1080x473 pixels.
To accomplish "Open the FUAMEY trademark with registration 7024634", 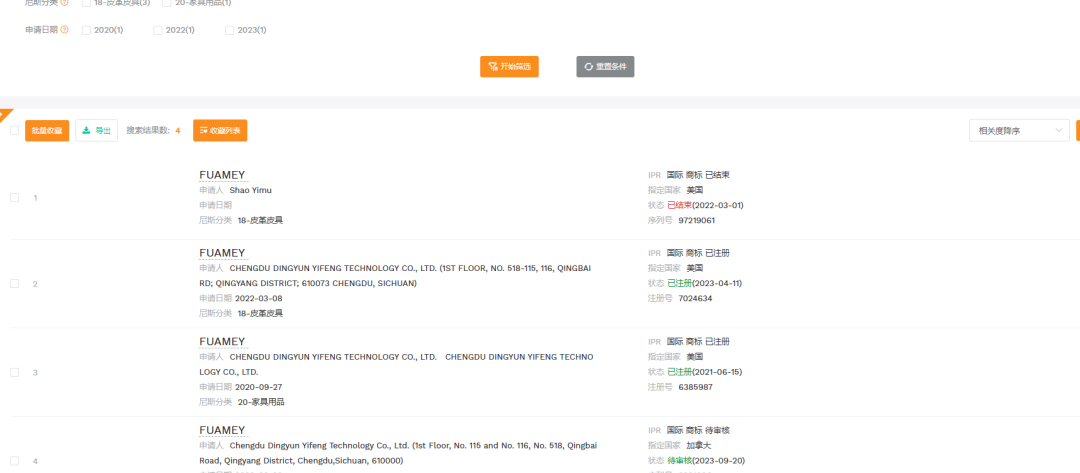I will tap(222, 253).
